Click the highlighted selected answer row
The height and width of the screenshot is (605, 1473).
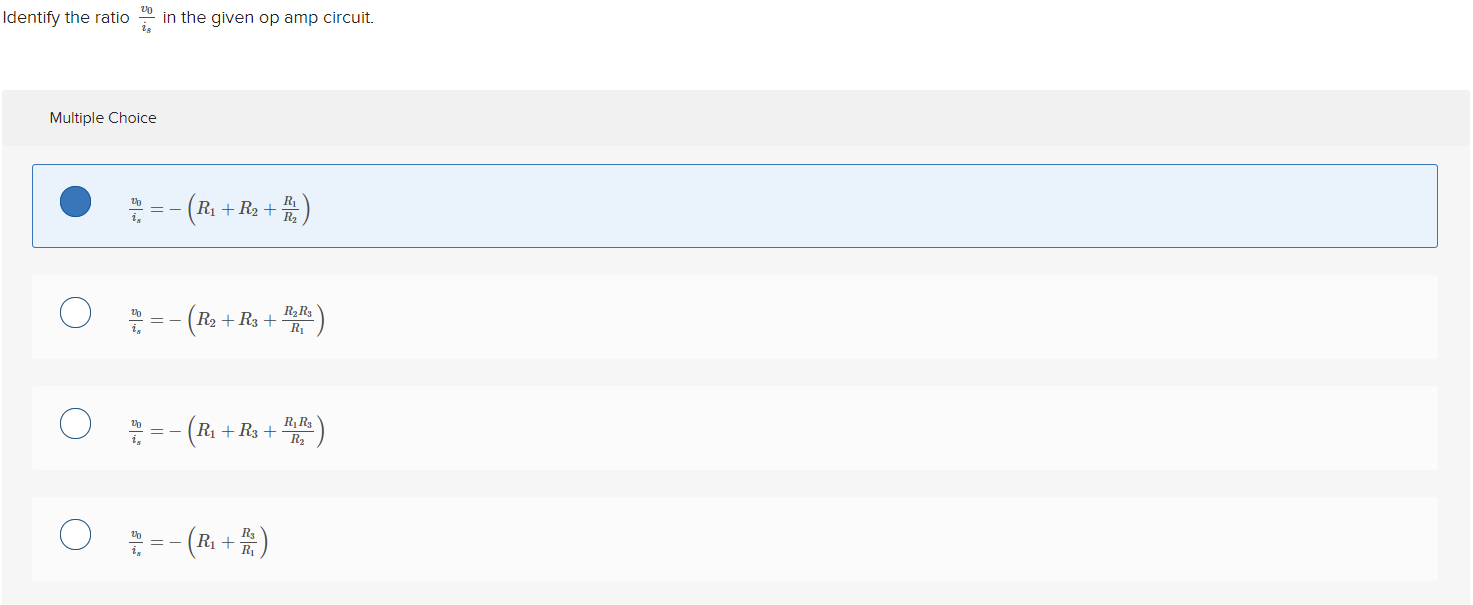[700, 205]
